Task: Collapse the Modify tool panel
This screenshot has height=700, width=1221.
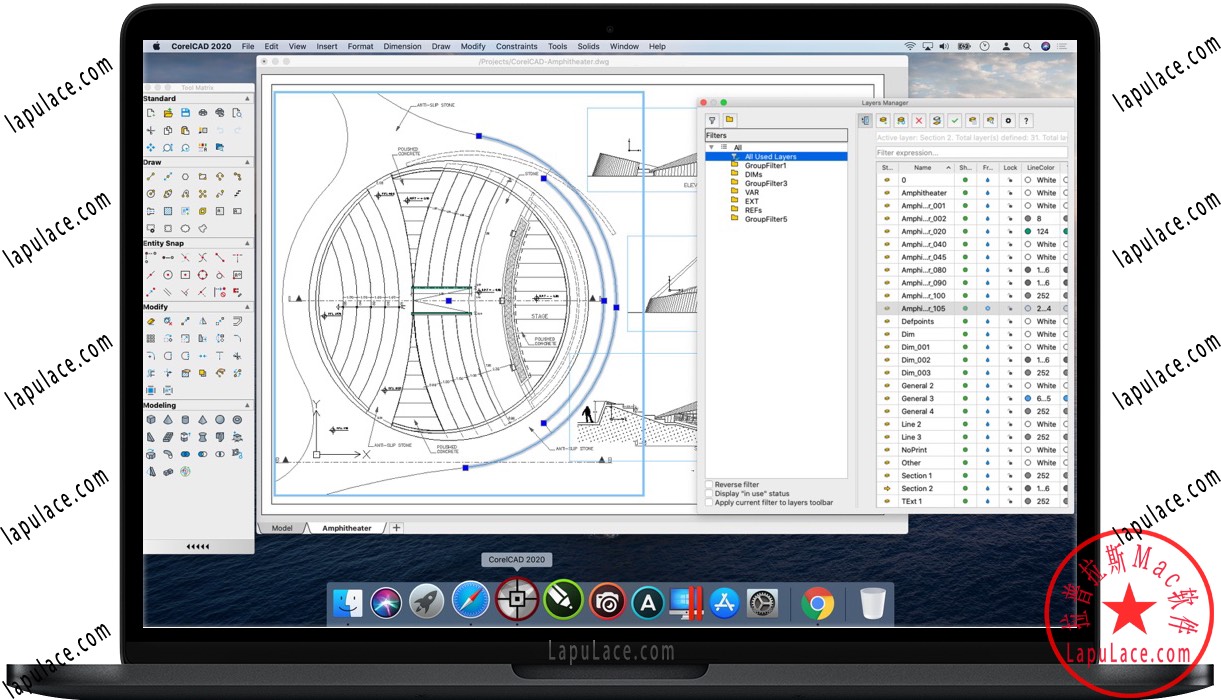Action: click(248, 307)
